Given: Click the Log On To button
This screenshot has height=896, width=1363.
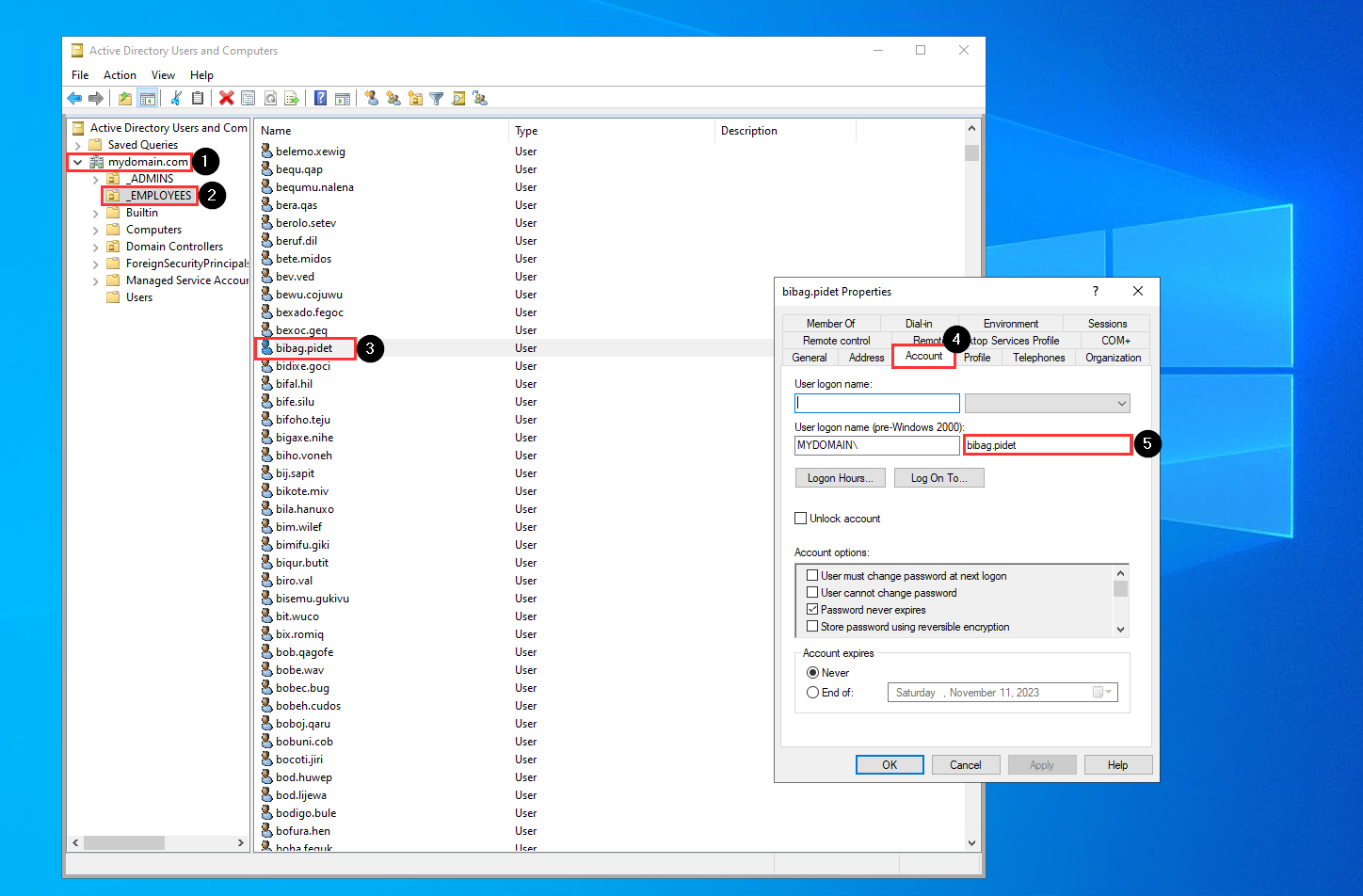Looking at the screenshot, I should click(938, 478).
